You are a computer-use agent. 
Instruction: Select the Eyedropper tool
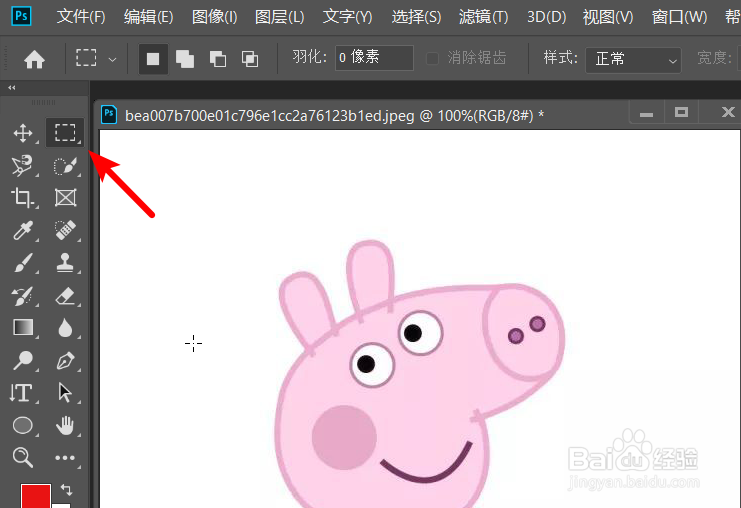tap(22, 230)
